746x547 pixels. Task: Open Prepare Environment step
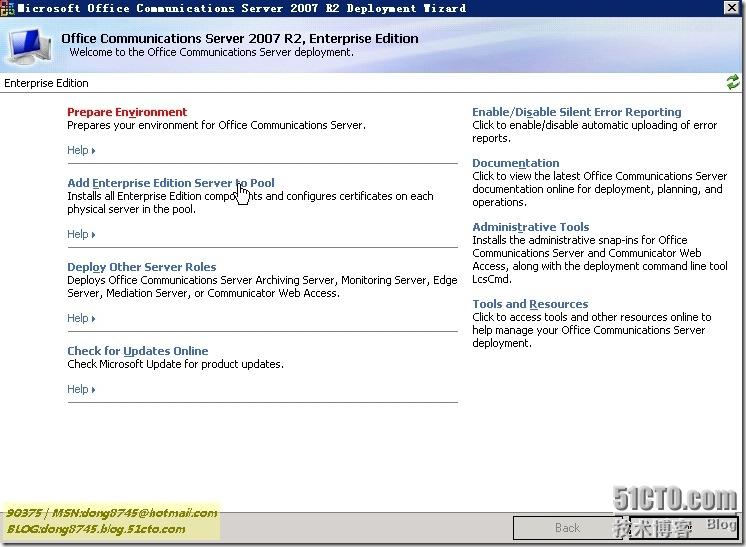click(x=127, y=112)
